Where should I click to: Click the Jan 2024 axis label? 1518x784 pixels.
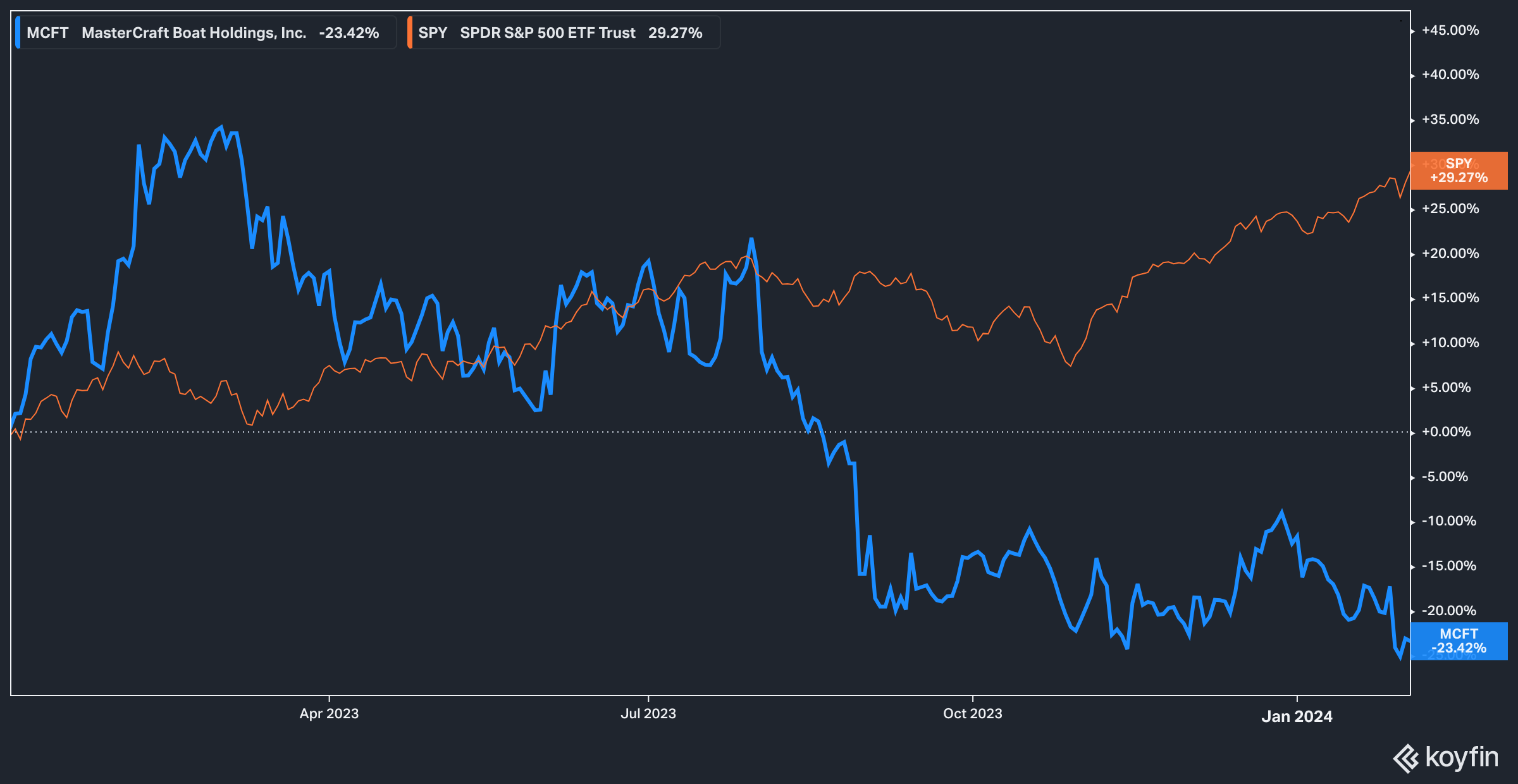1297,716
